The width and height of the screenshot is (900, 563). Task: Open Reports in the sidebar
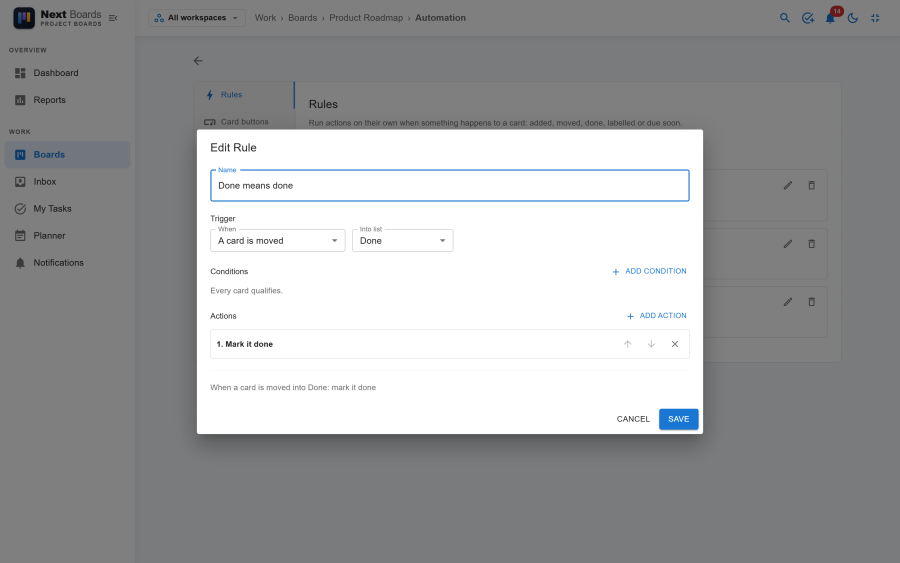pyautogui.click(x=68, y=100)
